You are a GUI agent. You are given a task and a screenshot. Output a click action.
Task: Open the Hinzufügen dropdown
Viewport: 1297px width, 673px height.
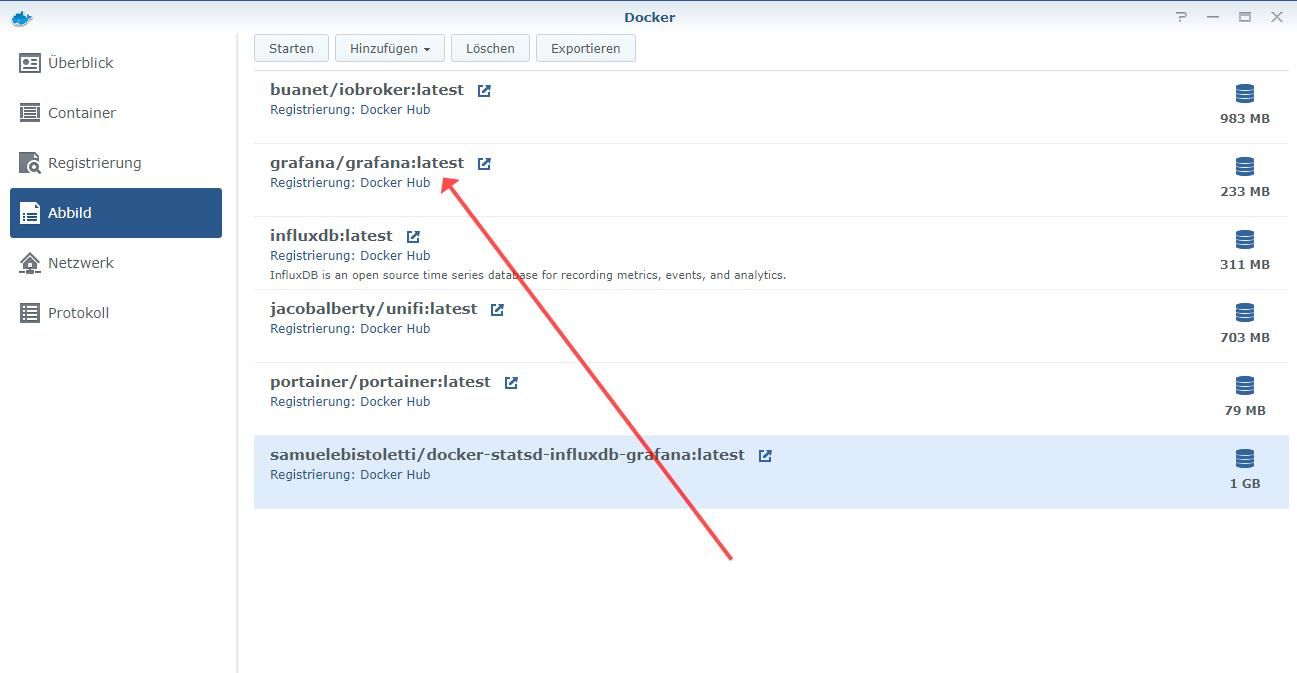tap(390, 48)
